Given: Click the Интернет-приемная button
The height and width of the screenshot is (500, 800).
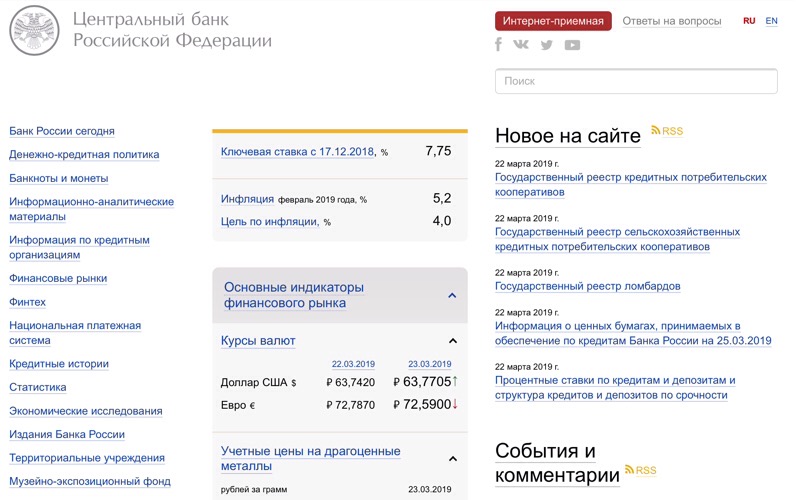Looking at the screenshot, I should pos(553,21).
